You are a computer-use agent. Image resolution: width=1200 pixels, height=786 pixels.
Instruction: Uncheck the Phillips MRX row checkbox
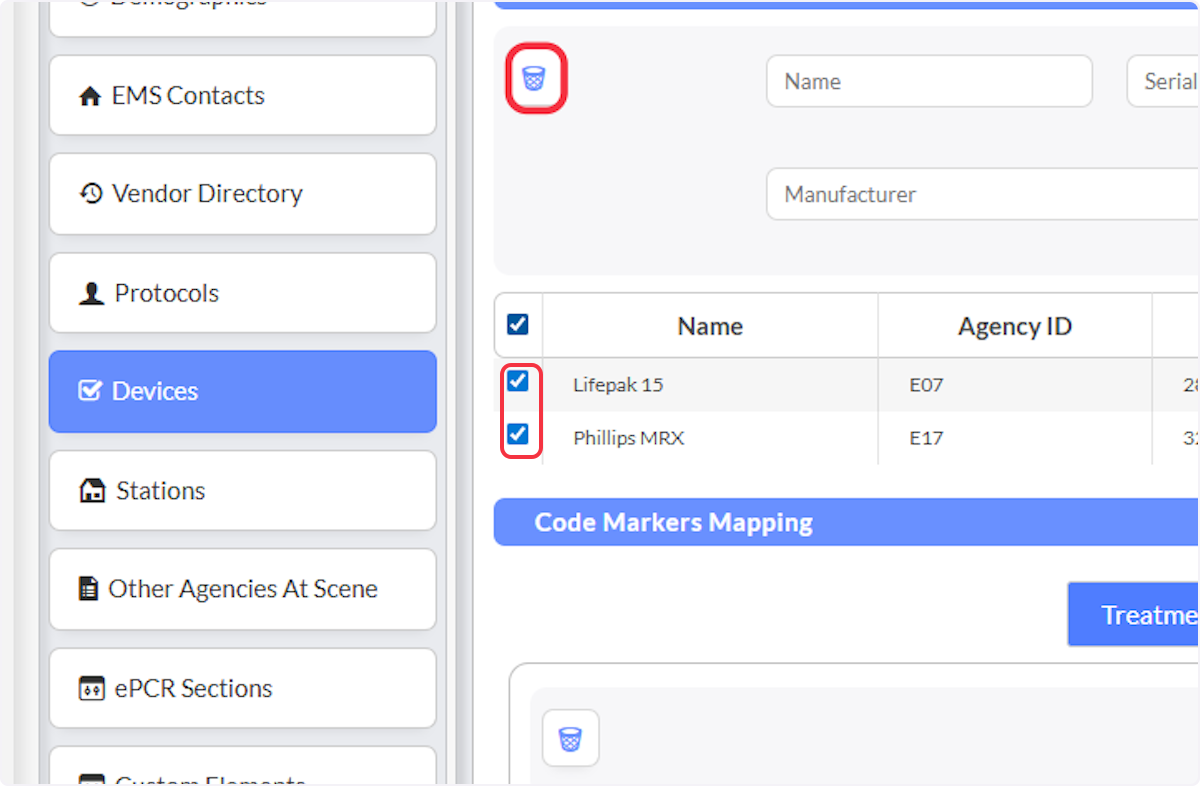518,434
